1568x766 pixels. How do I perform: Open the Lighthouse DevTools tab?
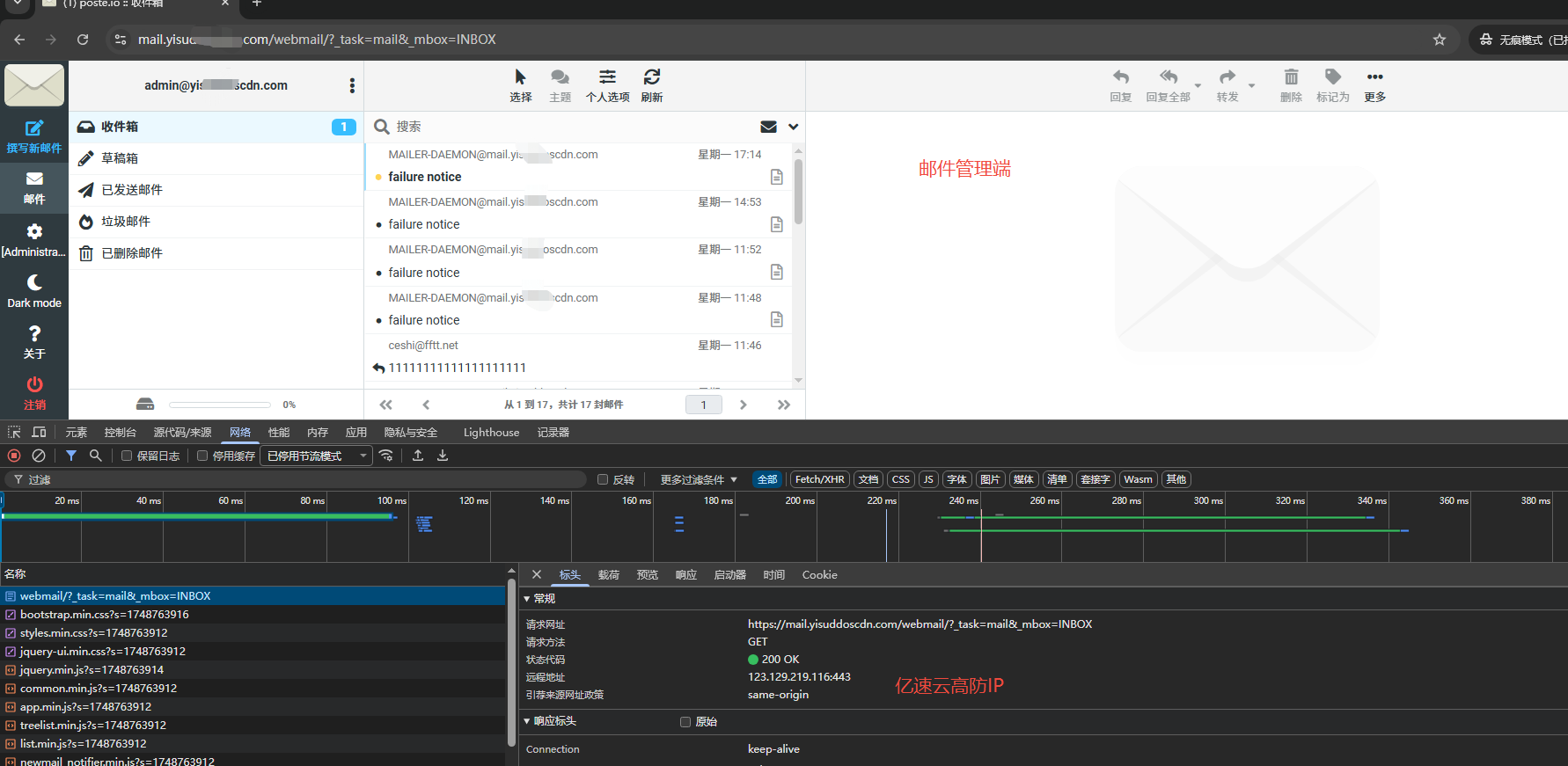pyautogui.click(x=491, y=433)
